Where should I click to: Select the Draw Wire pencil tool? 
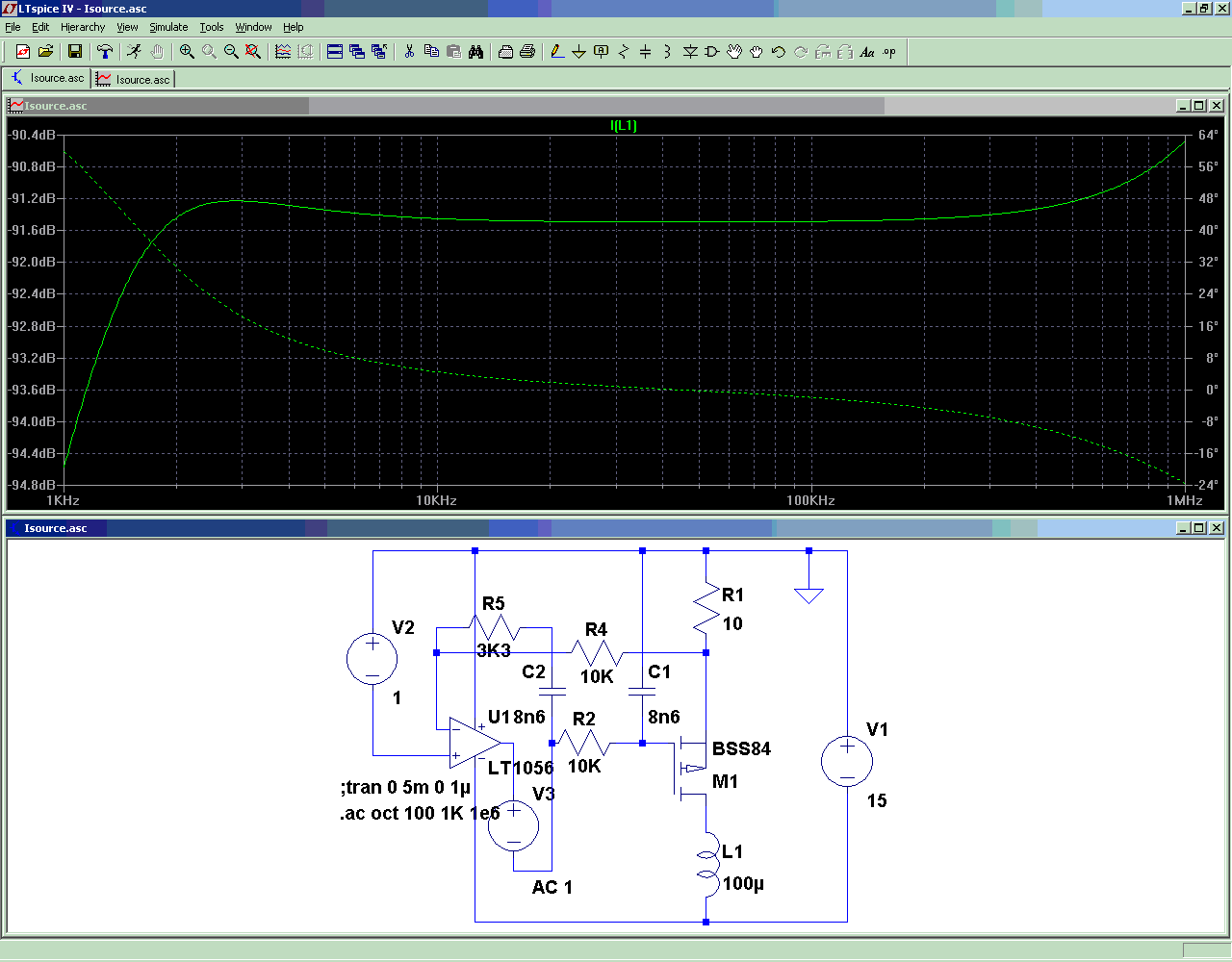point(556,52)
